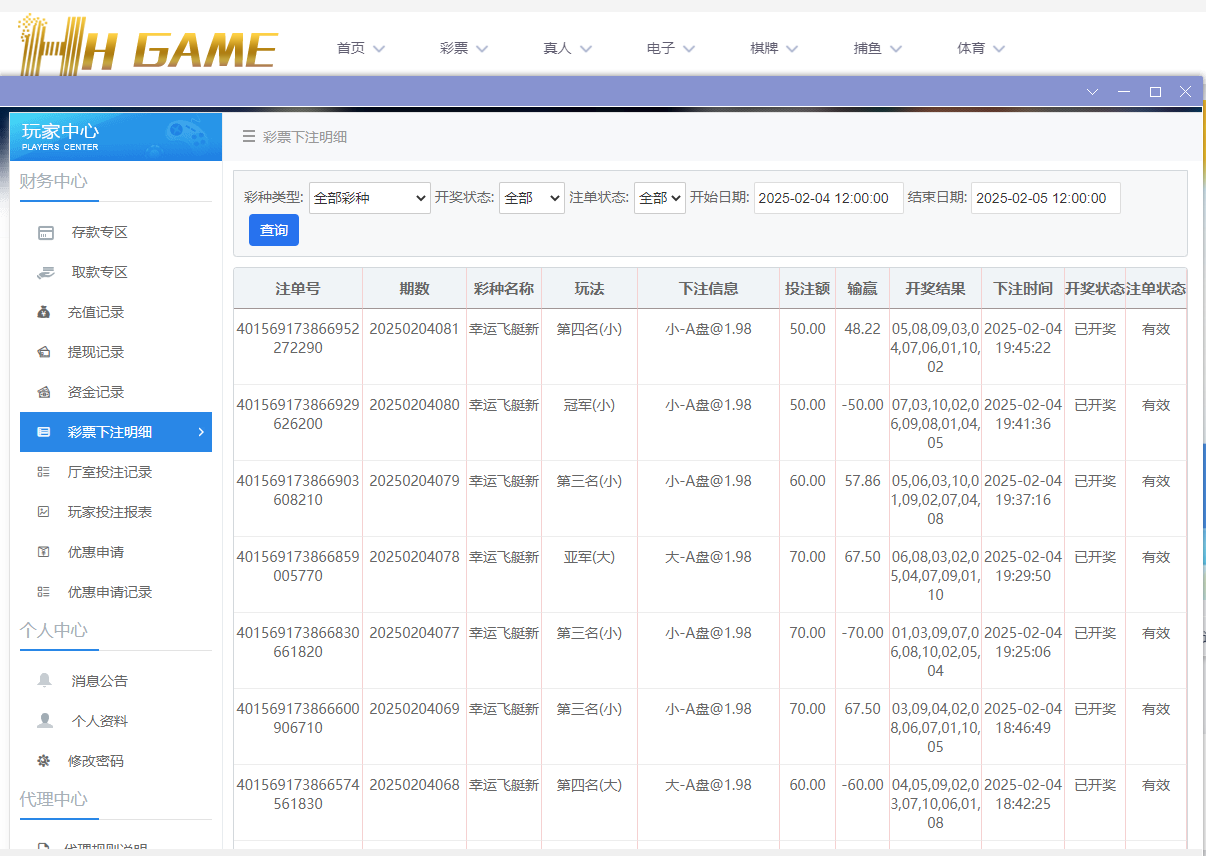The height and width of the screenshot is (856, 1206).
Task: Click the 结束日期 end date field
Action: pos(1045,198)
